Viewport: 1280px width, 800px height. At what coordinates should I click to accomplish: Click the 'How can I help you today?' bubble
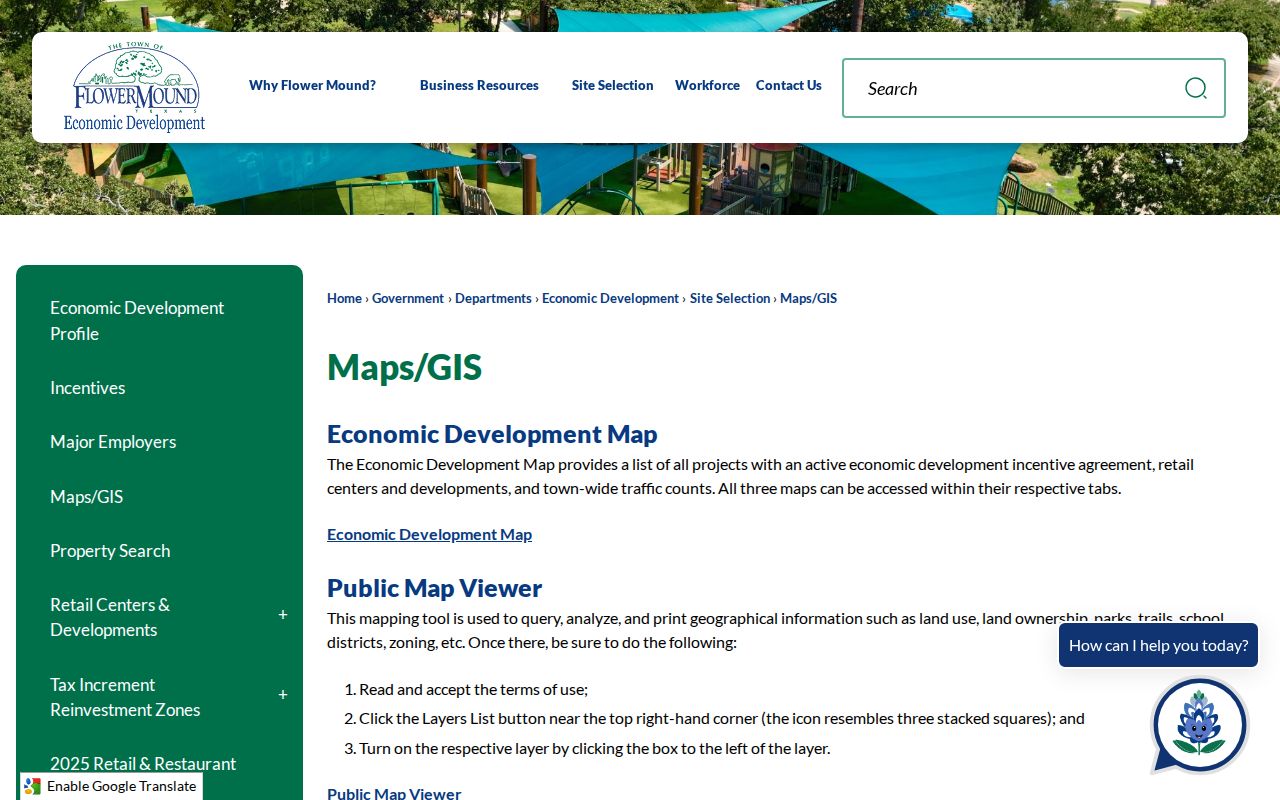[1158, 645]
